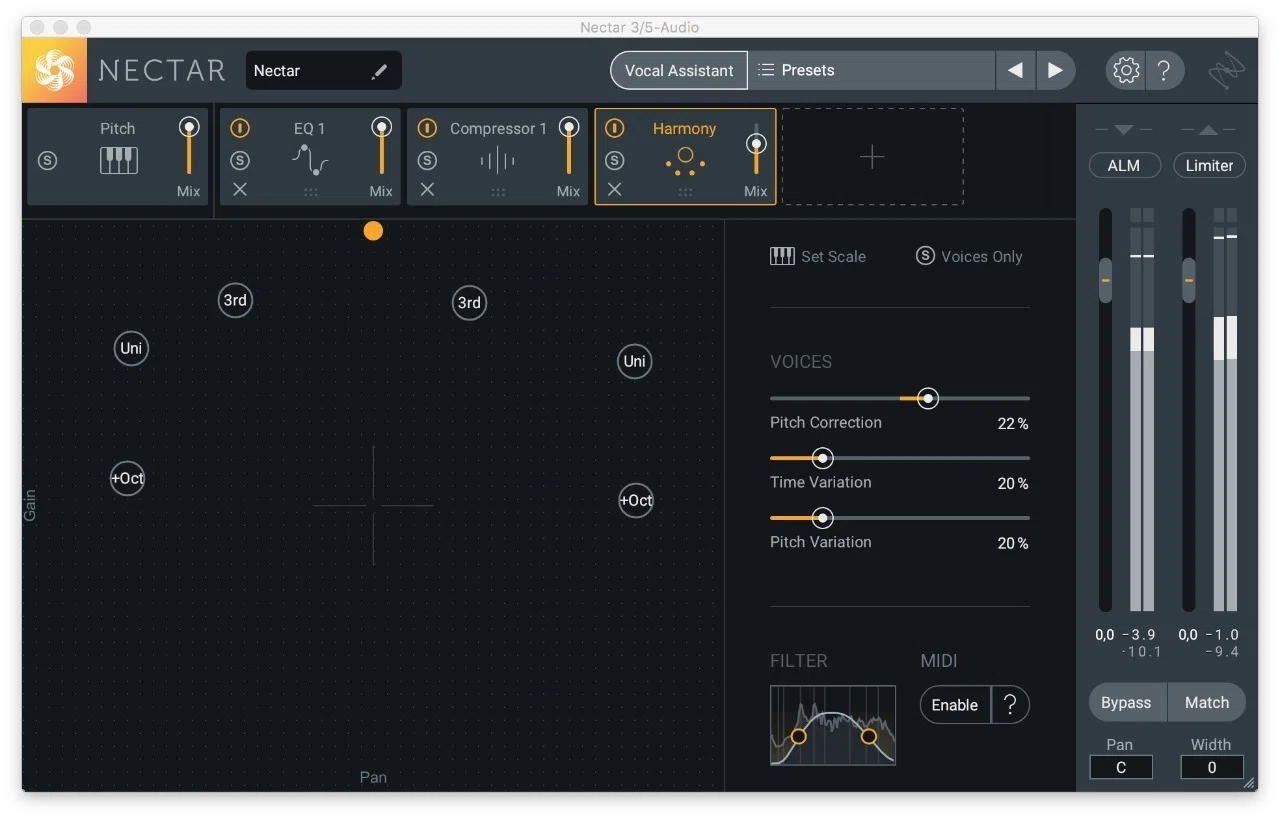Click the high-cut node in the Filter display

(868, 736)
